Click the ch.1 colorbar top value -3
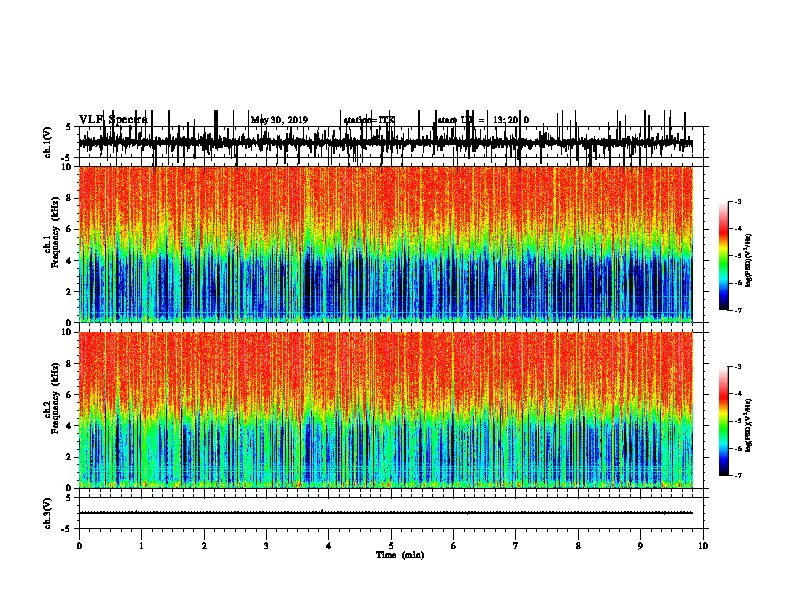Viewport: 792px width, 612px height. click(738, 202)
